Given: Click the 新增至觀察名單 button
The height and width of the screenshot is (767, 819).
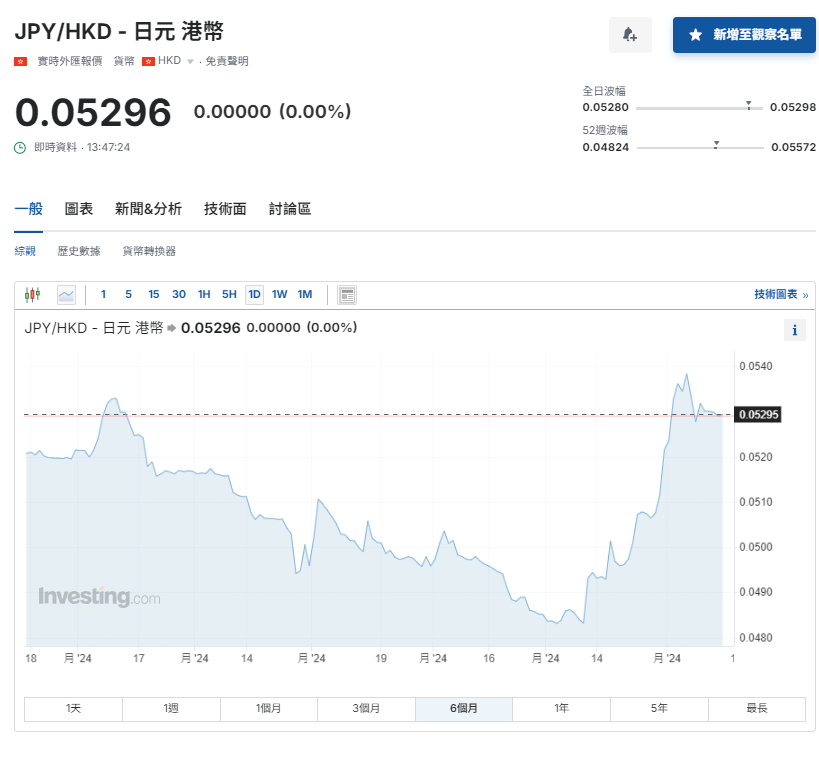Looking at the screenshot, I should pos(744,35).
